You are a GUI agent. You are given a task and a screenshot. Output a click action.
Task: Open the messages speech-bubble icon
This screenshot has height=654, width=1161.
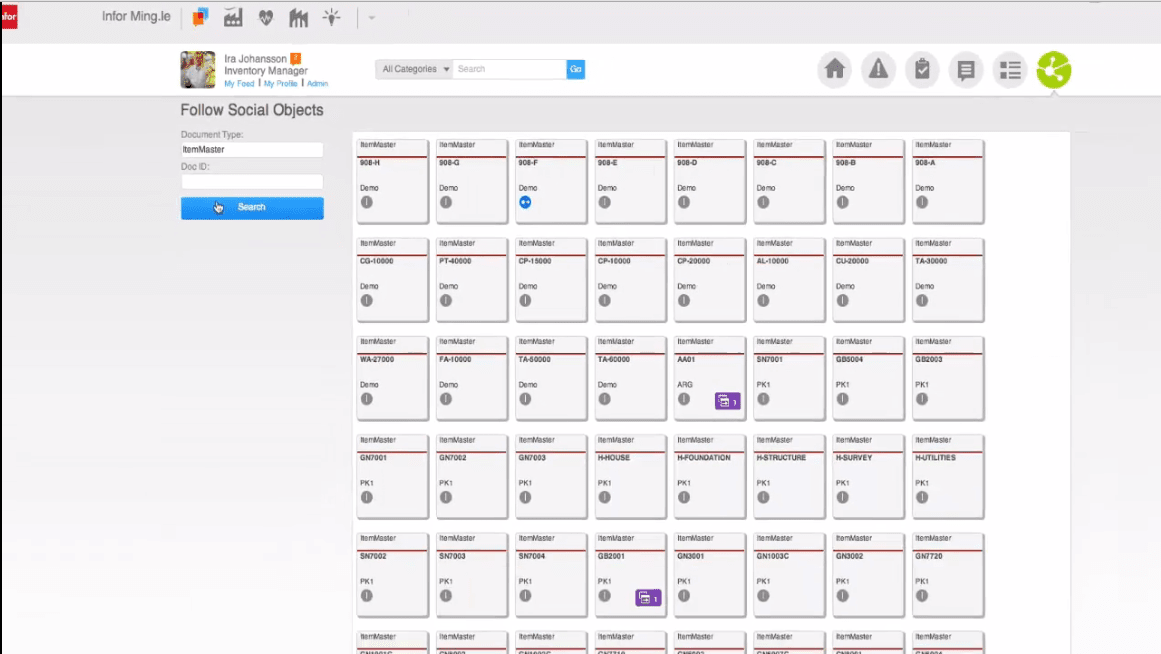point(966,69)
